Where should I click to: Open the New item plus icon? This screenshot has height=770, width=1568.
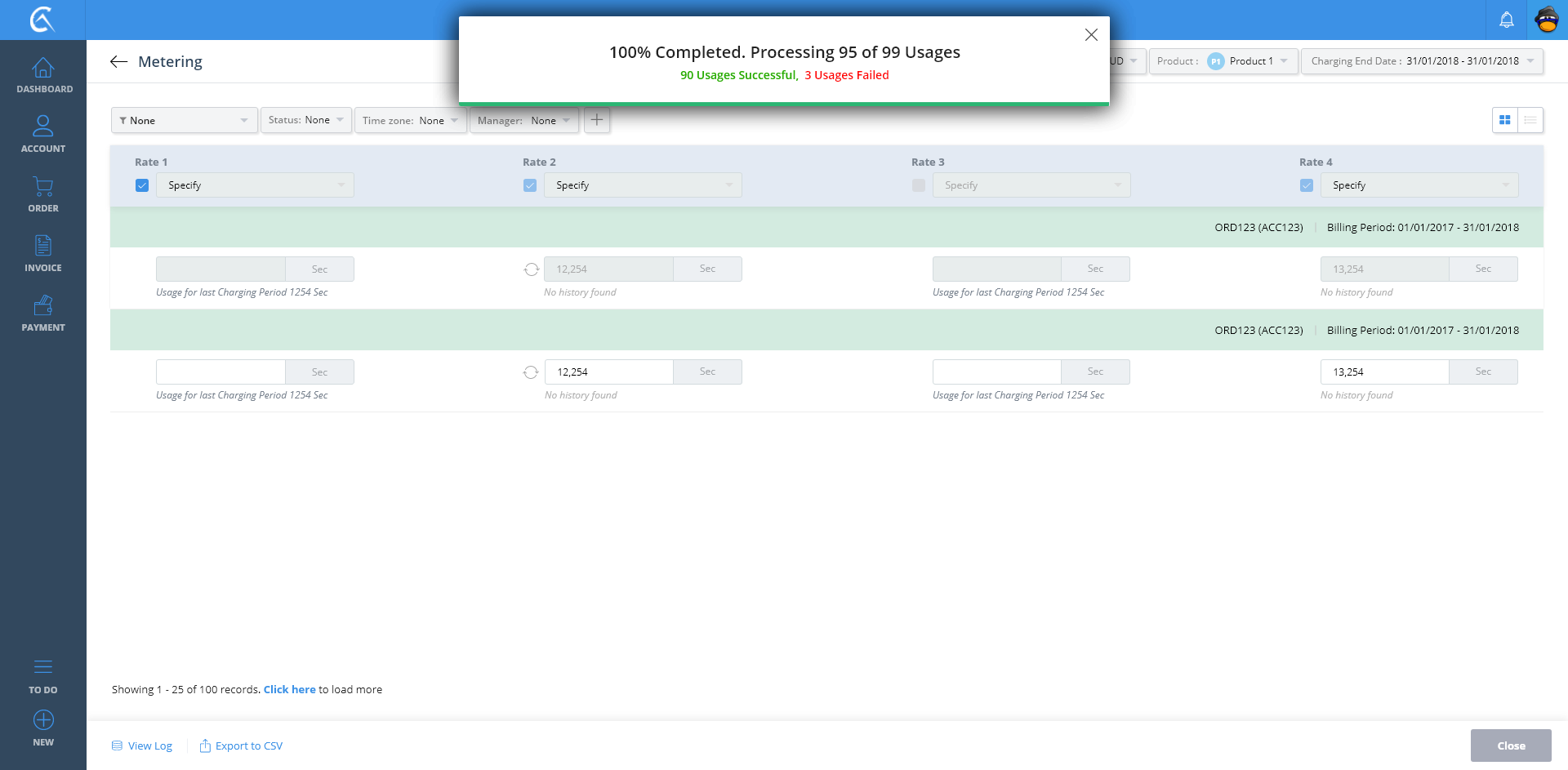tap(43, 720)
